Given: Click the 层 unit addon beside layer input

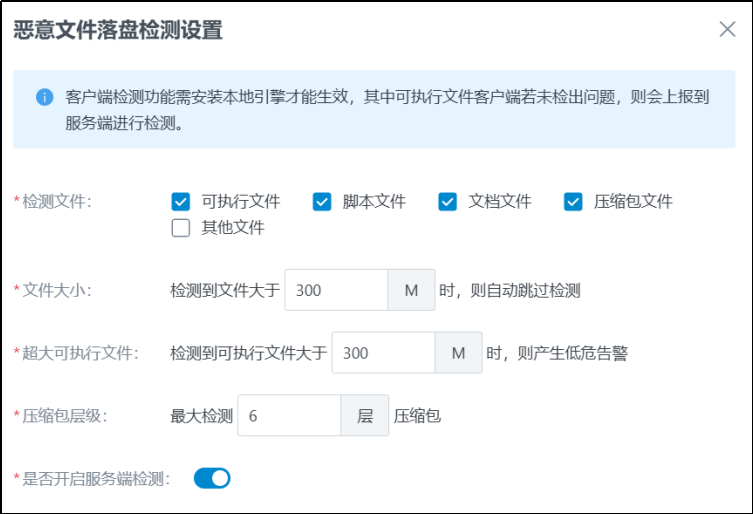Looking at the screenshot, I should click(364, 415).
